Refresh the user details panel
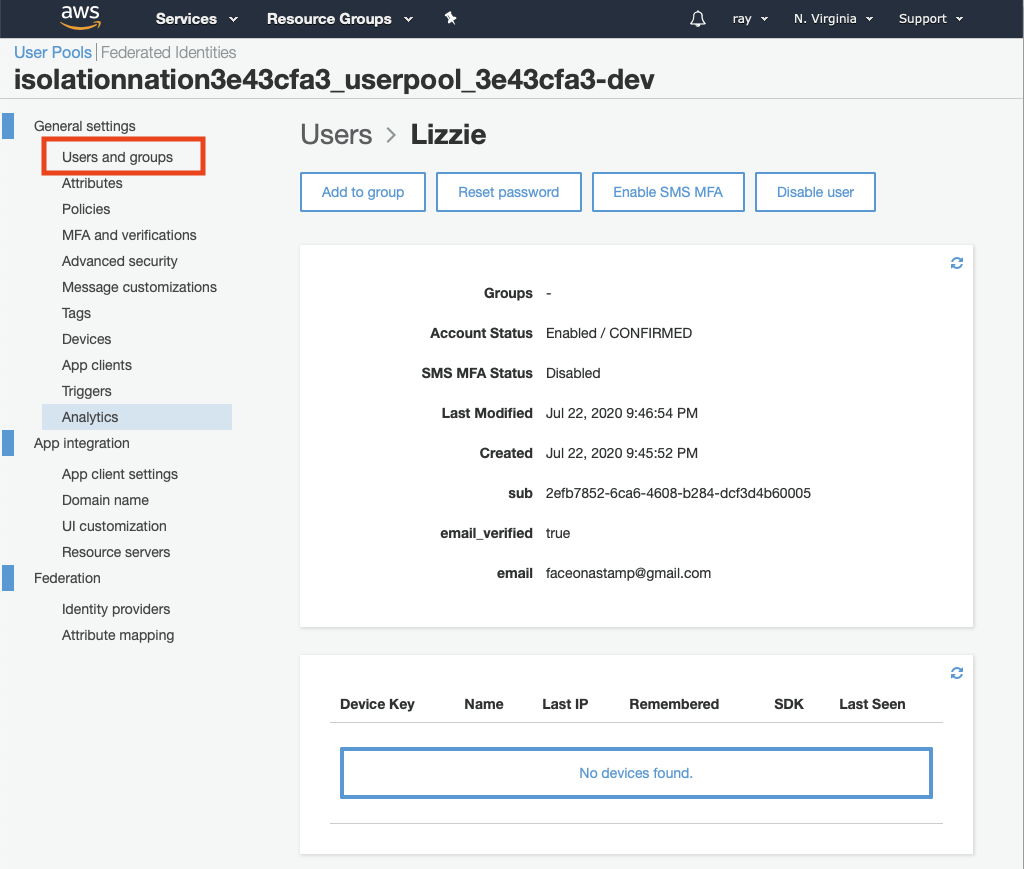The image size is (1024, 869). tap(956, 262)
